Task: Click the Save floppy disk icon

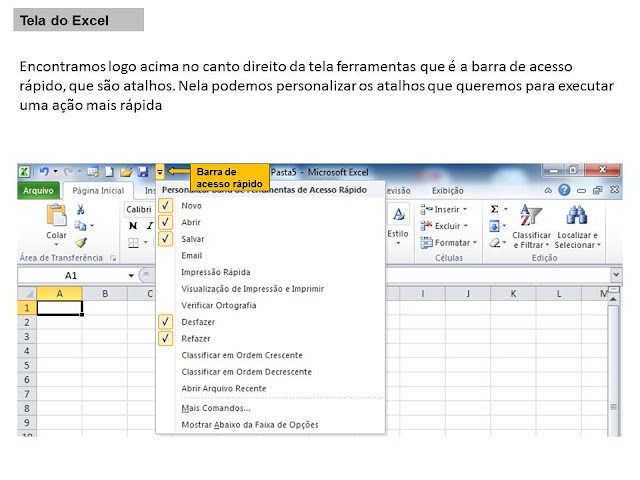Action: coord(143,172)
